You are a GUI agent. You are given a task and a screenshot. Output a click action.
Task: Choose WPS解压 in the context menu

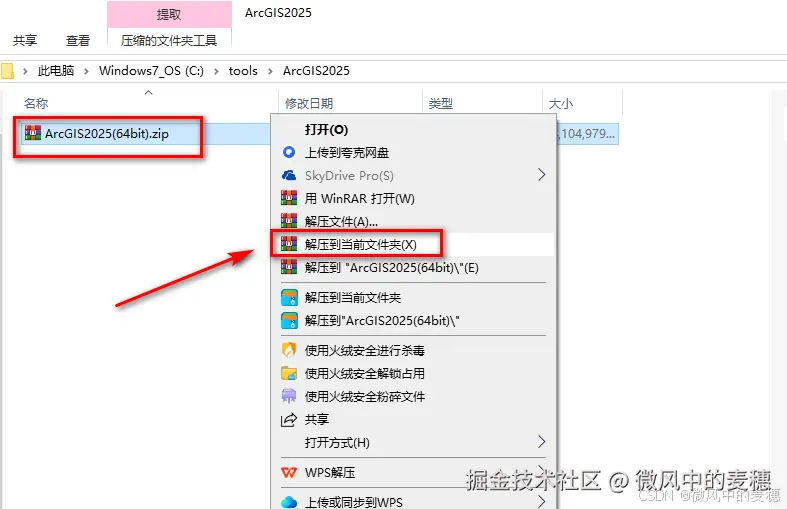click(x=413, y=472)
